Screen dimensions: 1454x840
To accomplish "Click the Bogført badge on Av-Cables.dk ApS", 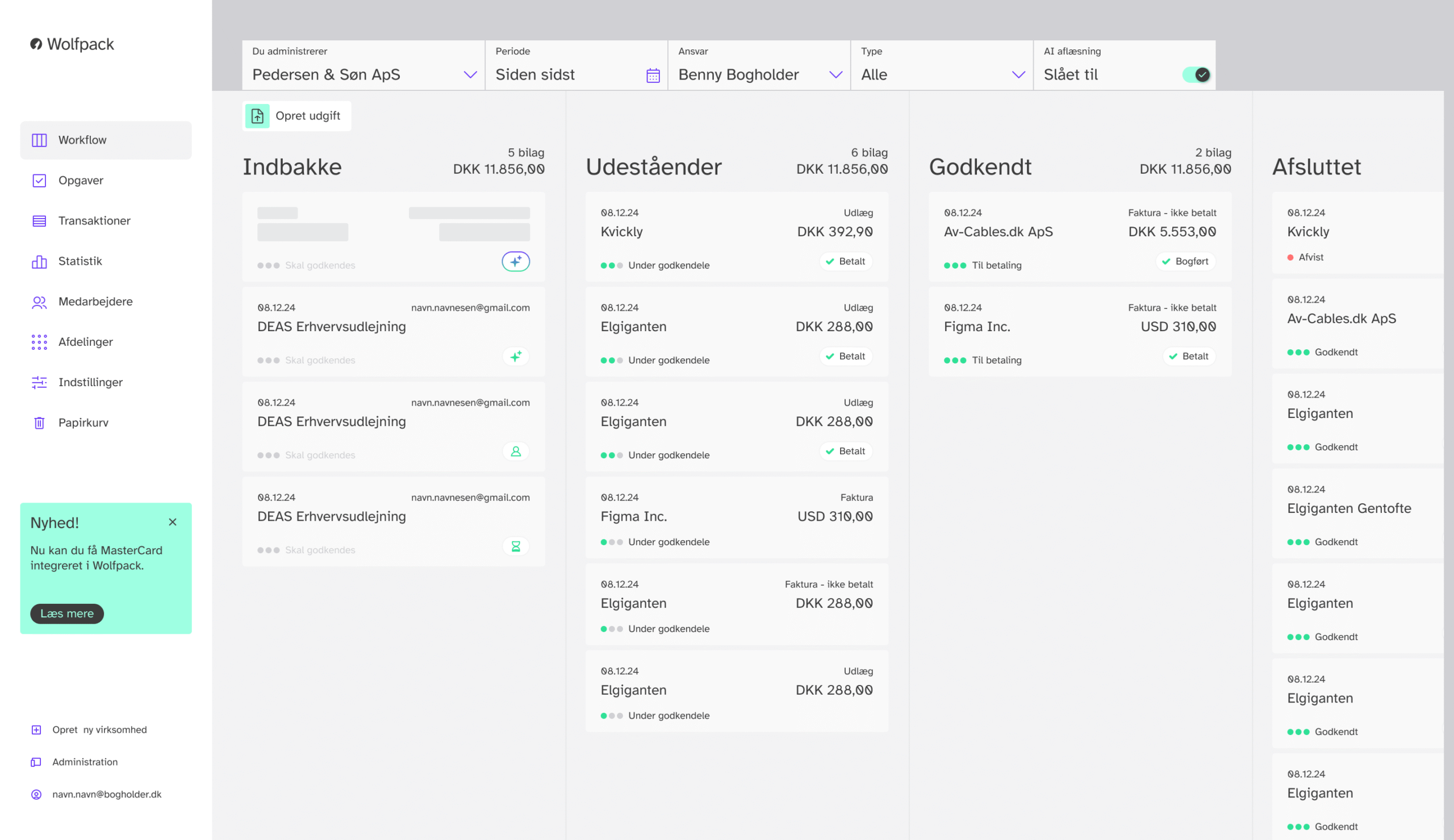I will (x=1185, y=261).
